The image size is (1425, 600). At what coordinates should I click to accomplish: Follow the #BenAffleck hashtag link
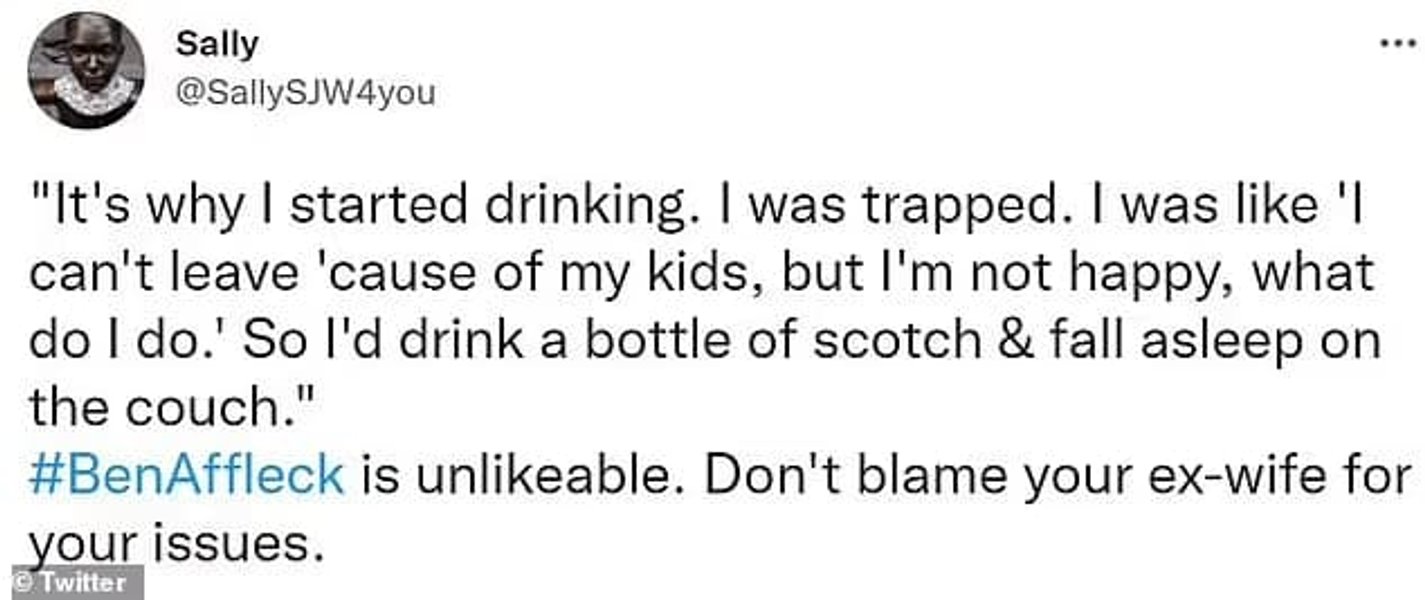point(186,470)
